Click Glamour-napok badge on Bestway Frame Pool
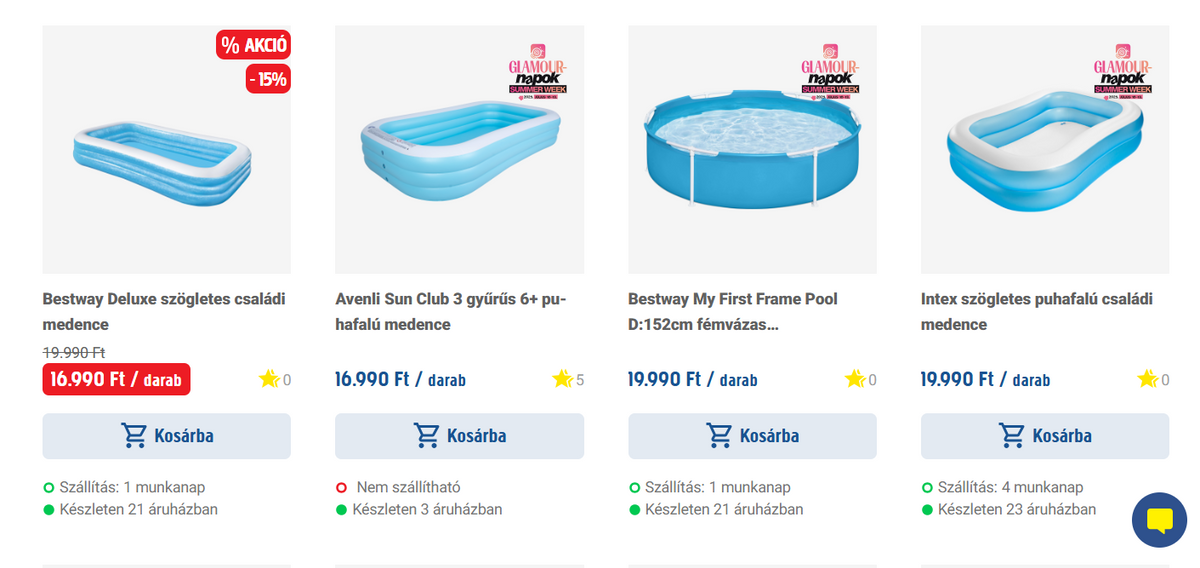The image size is (1200, 568). (x=830, y=70)
